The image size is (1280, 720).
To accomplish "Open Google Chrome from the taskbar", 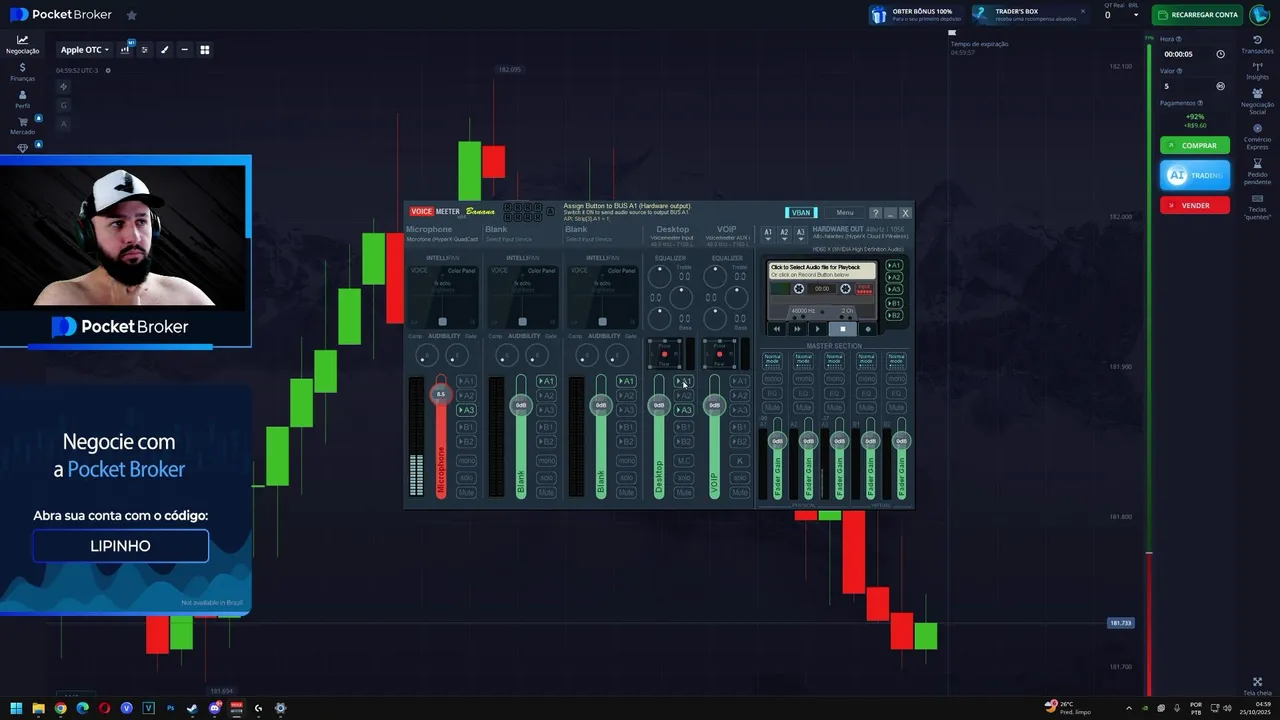I will coord(60,708).
